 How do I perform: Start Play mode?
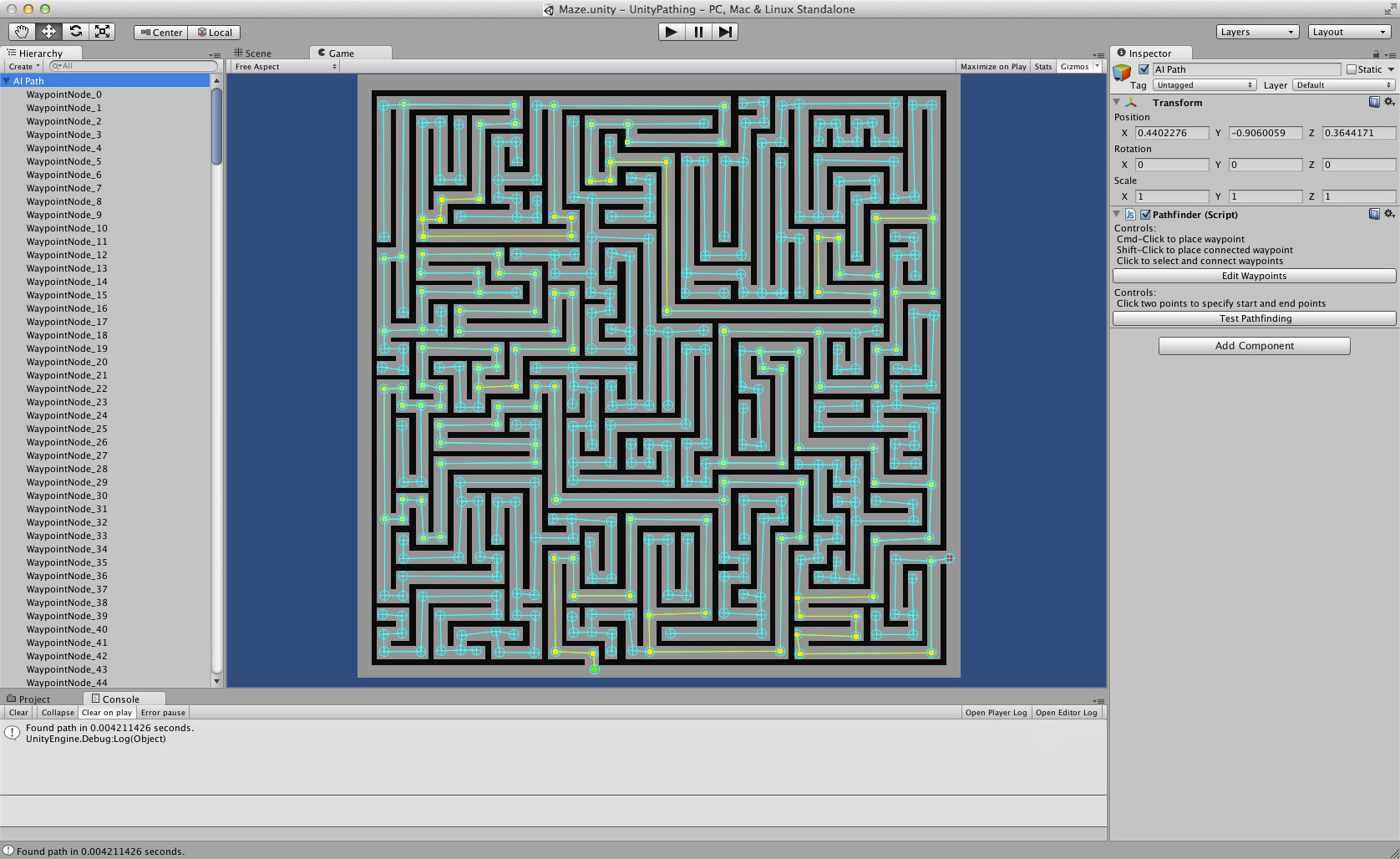pos(672,32)
